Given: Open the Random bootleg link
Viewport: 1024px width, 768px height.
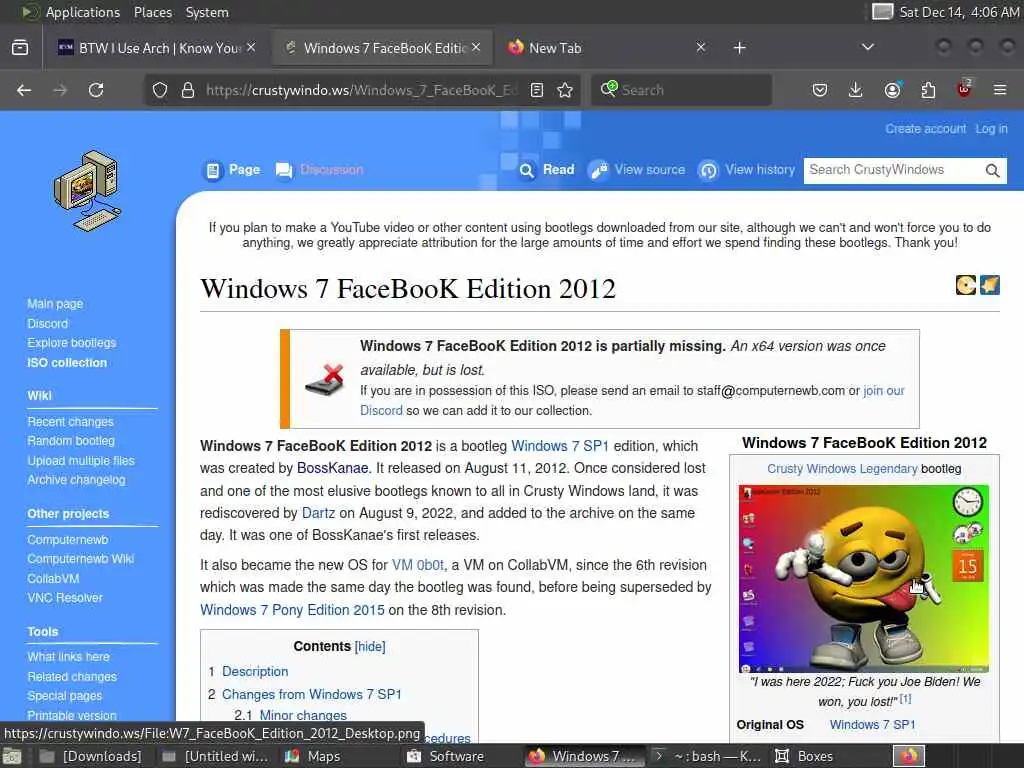Looking at the screenshot, I should pos(71,441).
